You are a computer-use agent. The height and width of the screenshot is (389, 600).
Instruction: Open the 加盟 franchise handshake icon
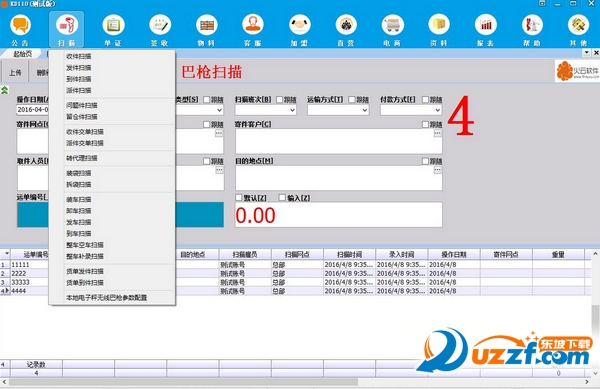coord(300,25)
